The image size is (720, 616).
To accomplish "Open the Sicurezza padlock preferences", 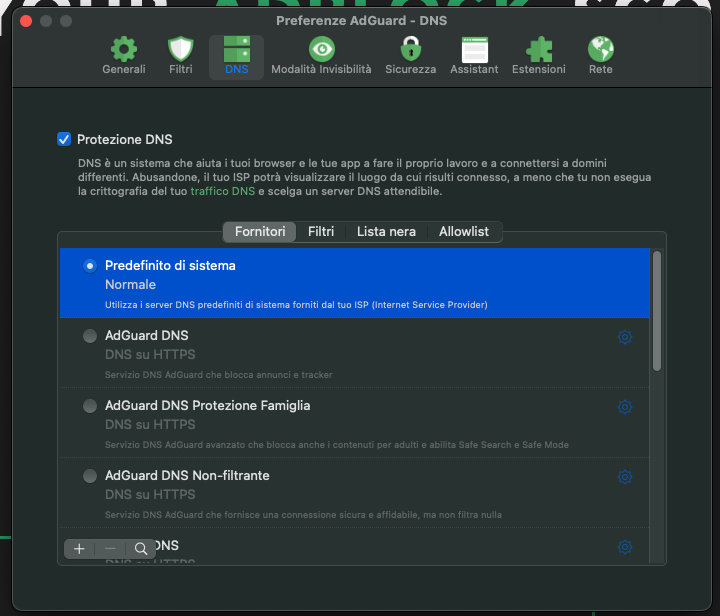I will pyautogui.click(x=411, y=56).
